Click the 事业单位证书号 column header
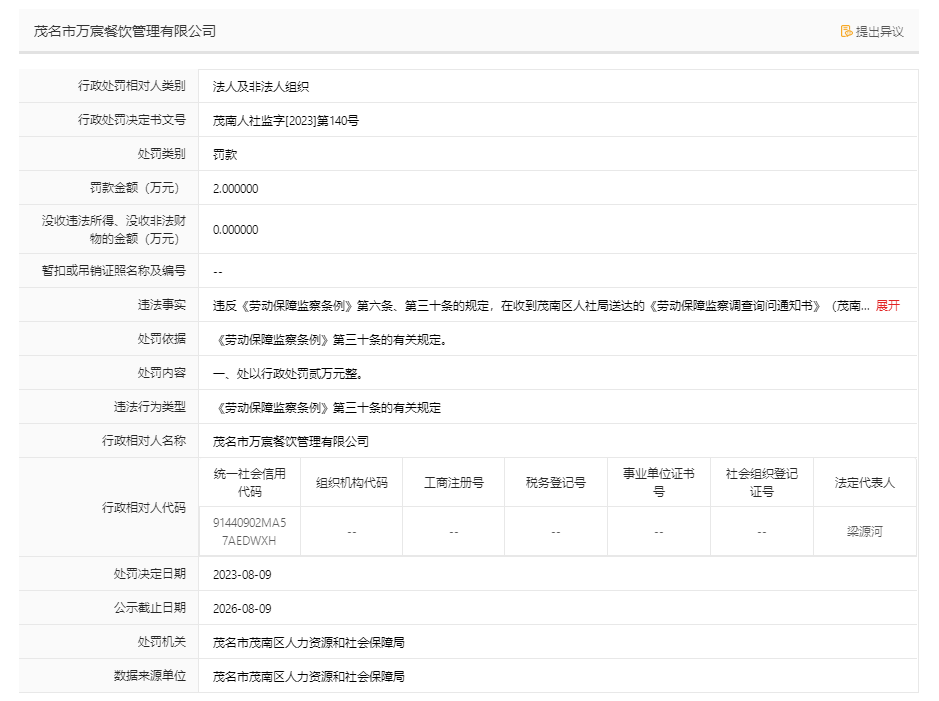Image resolution: width=939 pixels, height=701 pixels. pyautogui.click(x=659, y=483)
